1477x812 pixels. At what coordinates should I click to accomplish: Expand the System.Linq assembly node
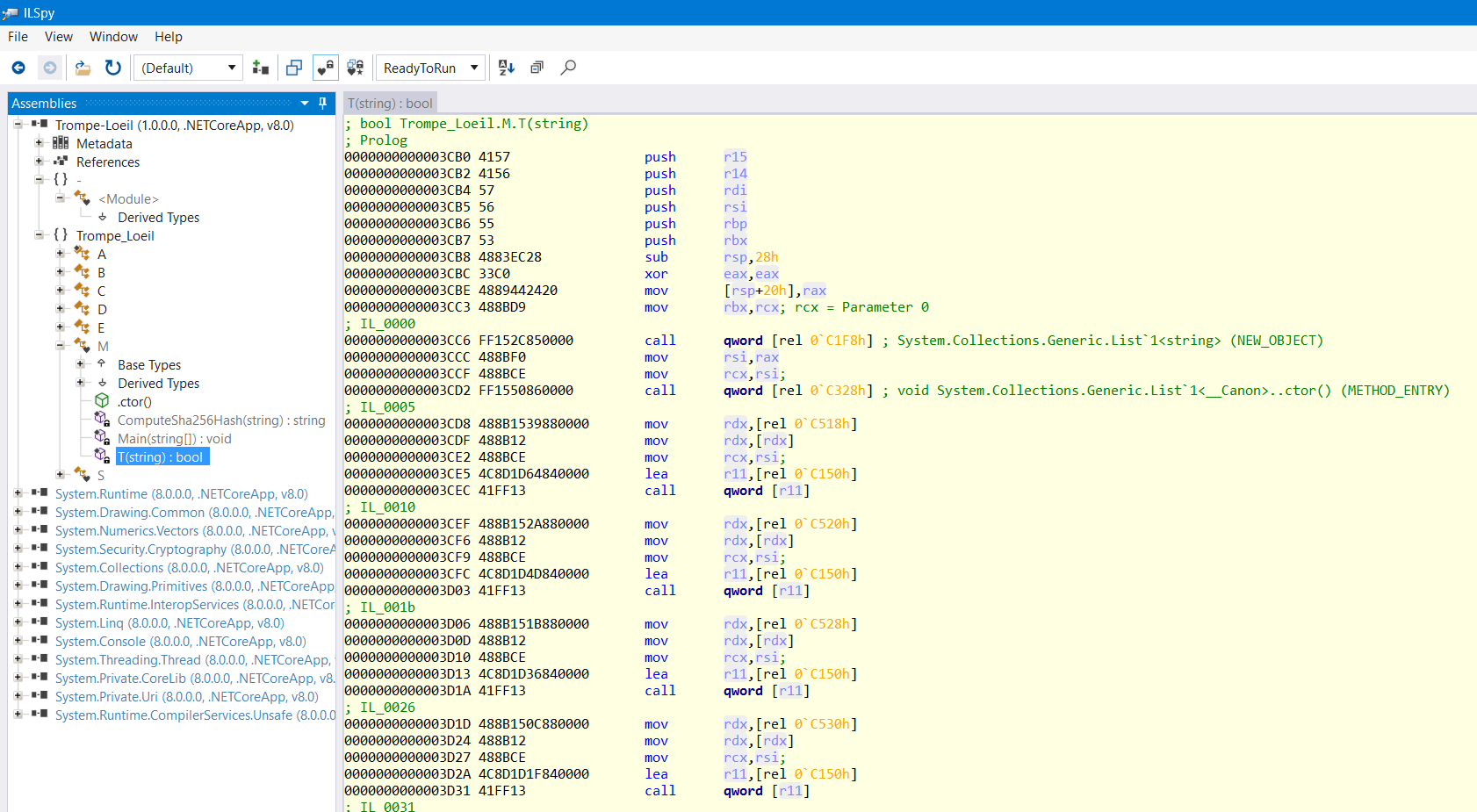(x=18, y=623)
